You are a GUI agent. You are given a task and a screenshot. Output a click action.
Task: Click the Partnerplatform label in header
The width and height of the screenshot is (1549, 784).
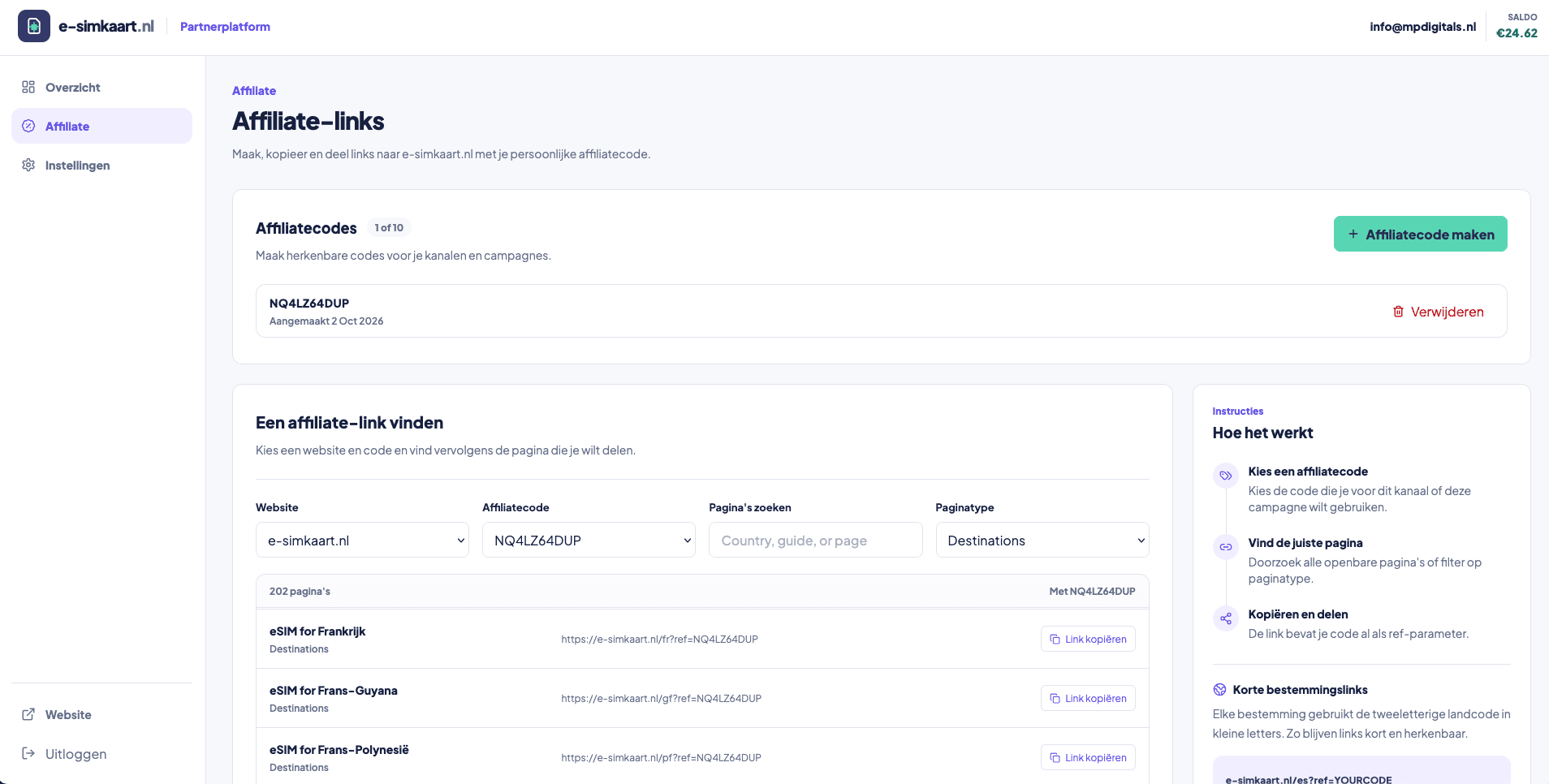(225, 26)
